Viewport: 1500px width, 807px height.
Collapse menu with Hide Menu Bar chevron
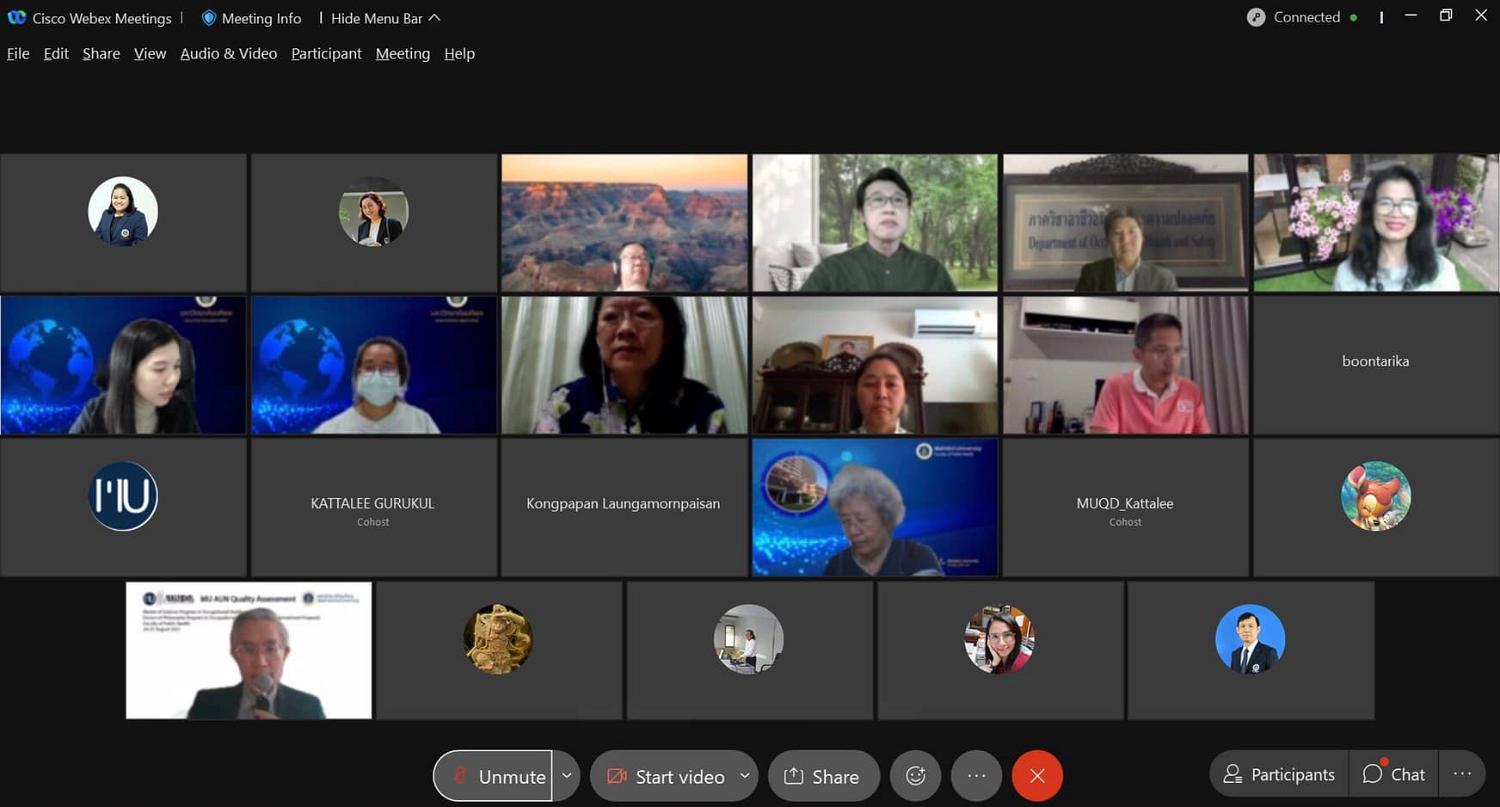click(434, 18)
